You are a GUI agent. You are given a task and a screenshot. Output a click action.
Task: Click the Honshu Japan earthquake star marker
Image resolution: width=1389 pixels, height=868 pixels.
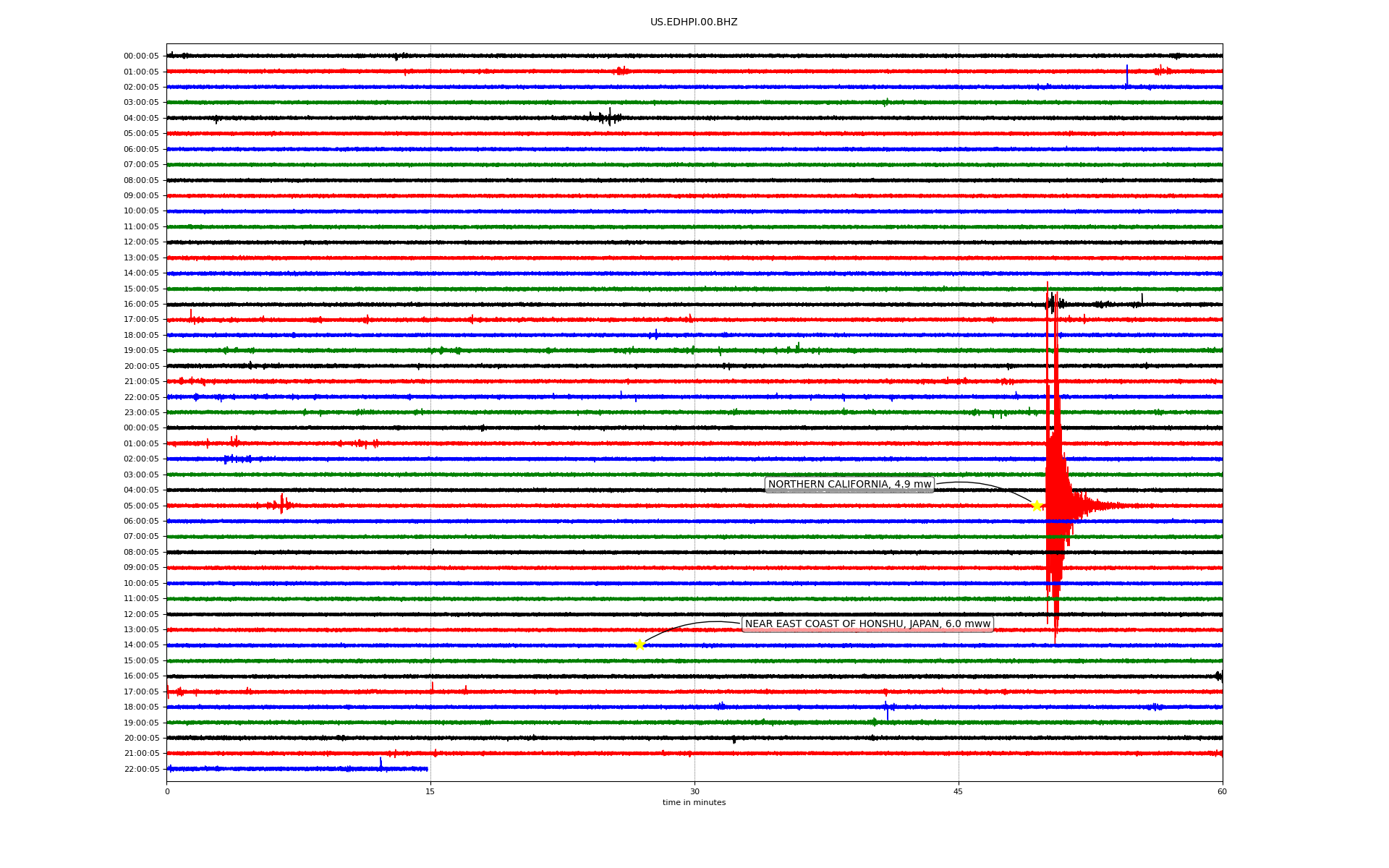[x=640, y=644]
